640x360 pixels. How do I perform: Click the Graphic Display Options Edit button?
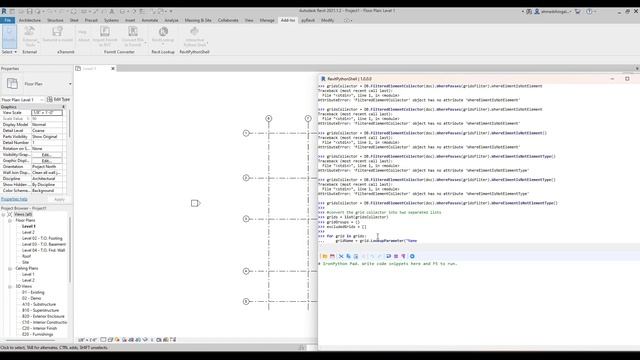coord(47,161)
